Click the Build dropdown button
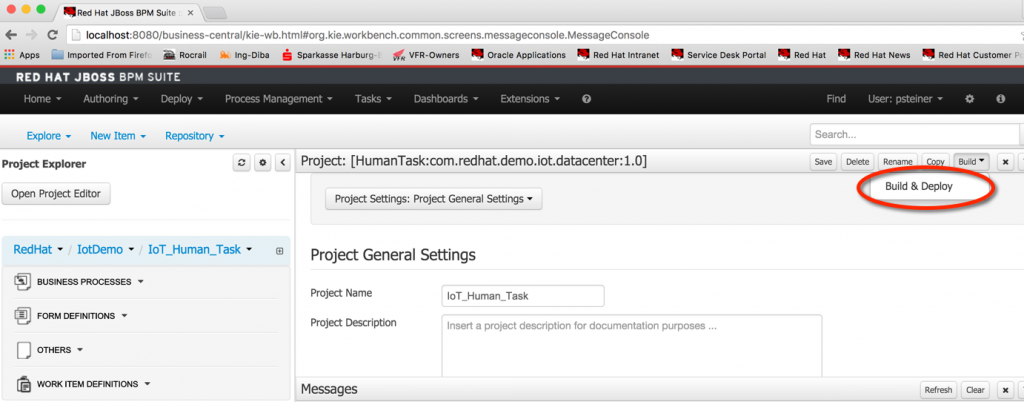1024x402 pixels. click(972, 162)
